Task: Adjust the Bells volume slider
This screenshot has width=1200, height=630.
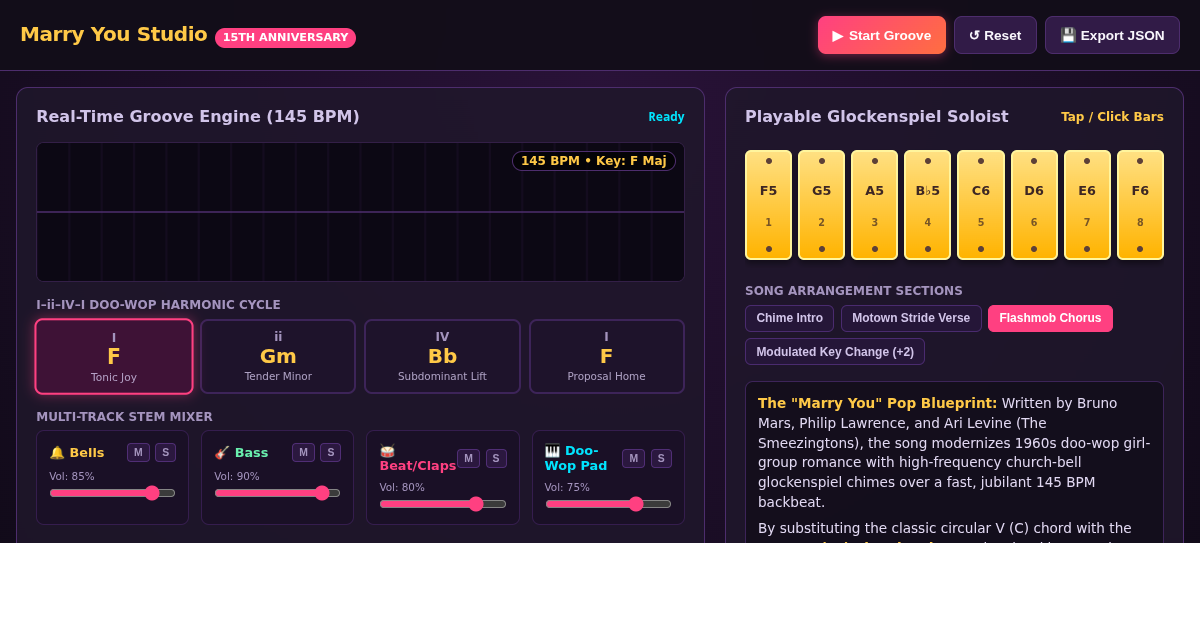Action: 112,493
